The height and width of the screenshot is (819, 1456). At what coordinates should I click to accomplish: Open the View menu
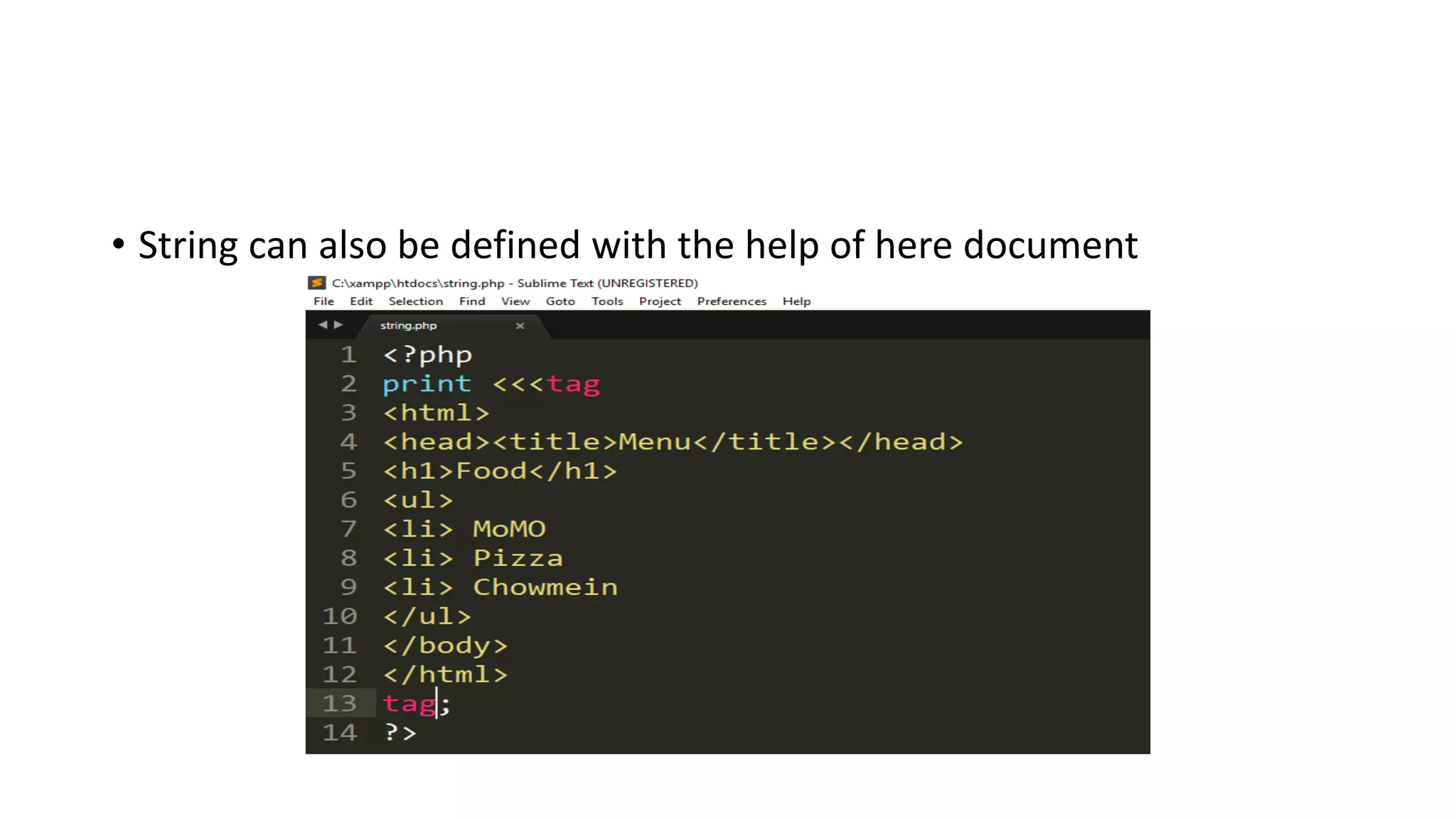[x=515, y=301]
